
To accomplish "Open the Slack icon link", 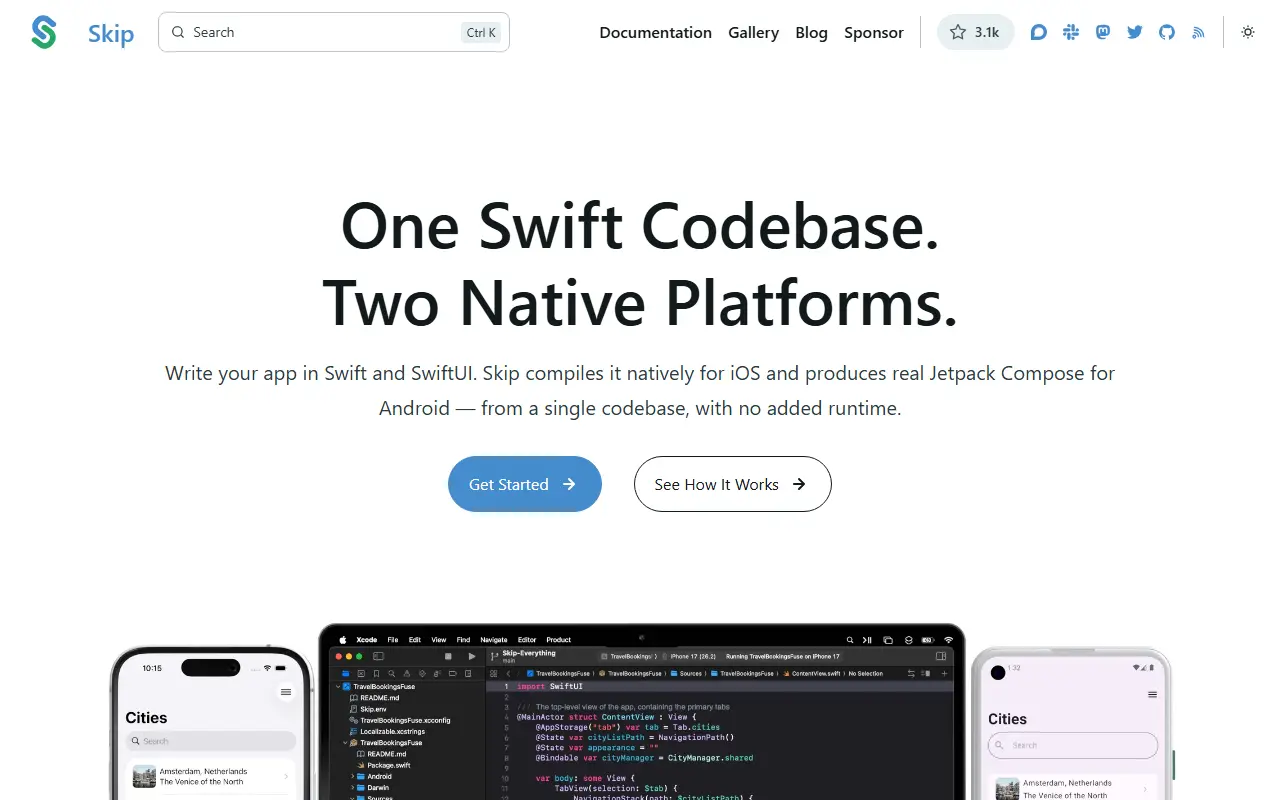I will pyautogui.click(x=1071, y=32).
